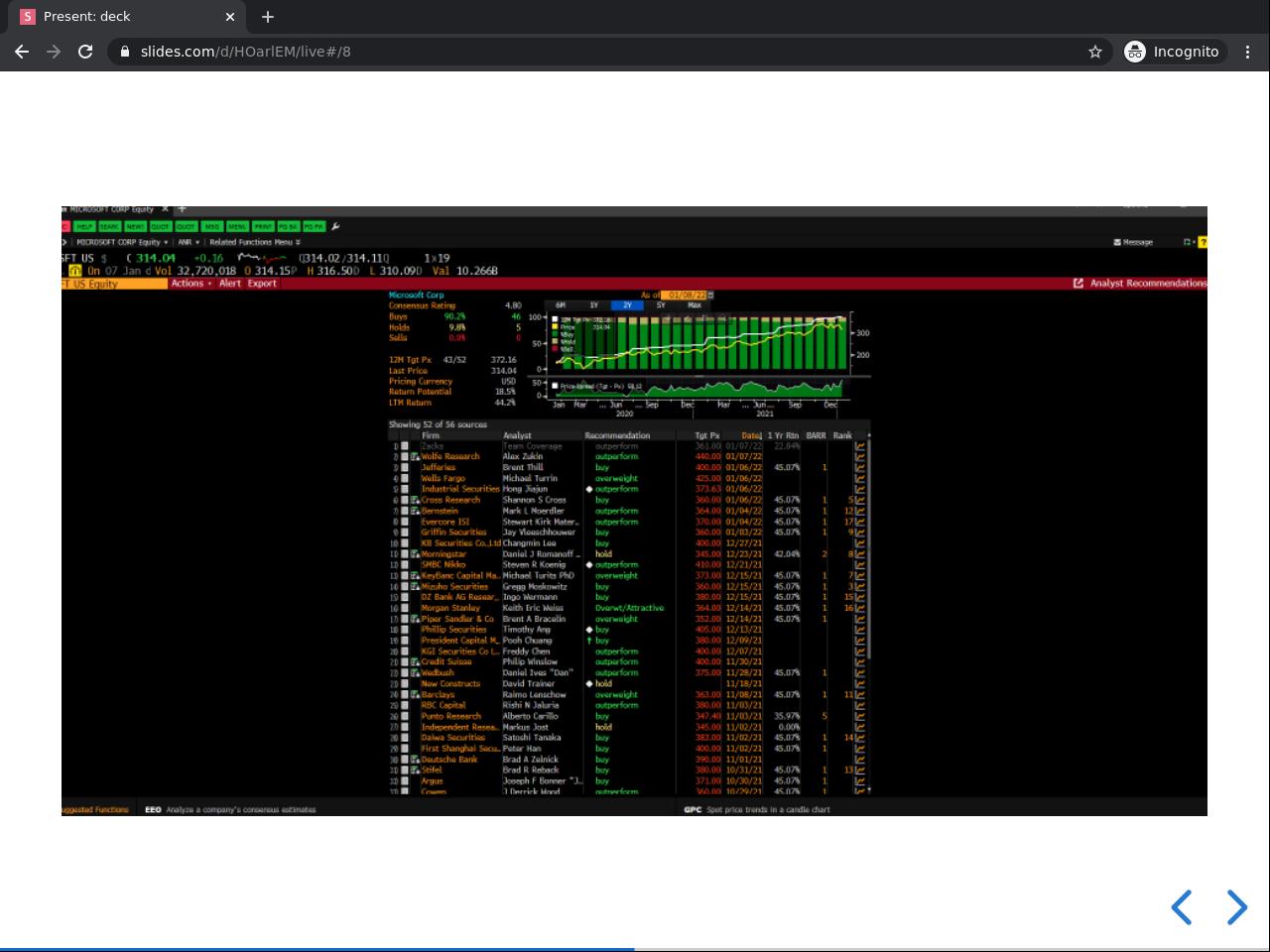Select the 2Y chart range tab
Image resolution: width=1270 pixels, height=952 pixels.
(627, 305)
